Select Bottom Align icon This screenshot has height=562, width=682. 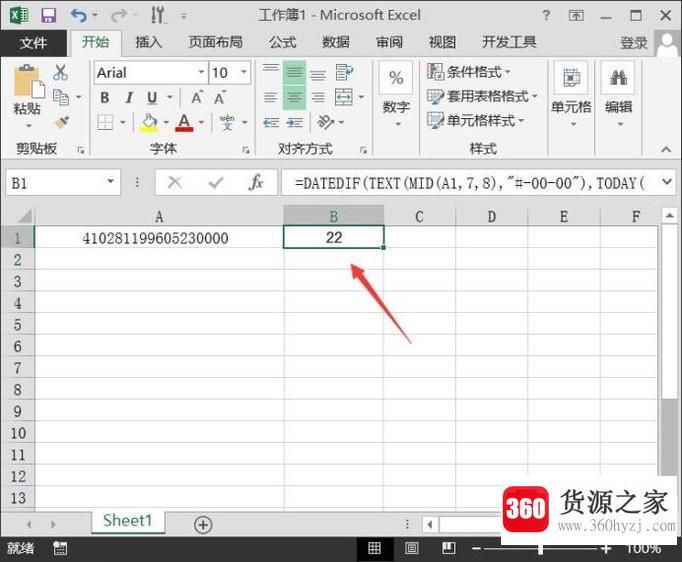[318, 73]
